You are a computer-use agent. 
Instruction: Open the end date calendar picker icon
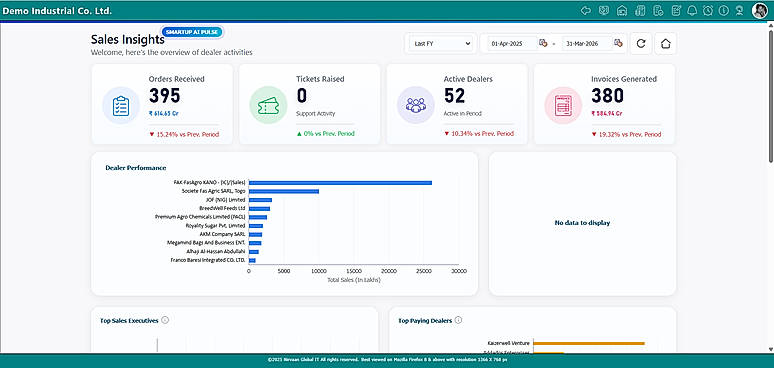pos(618,43)
